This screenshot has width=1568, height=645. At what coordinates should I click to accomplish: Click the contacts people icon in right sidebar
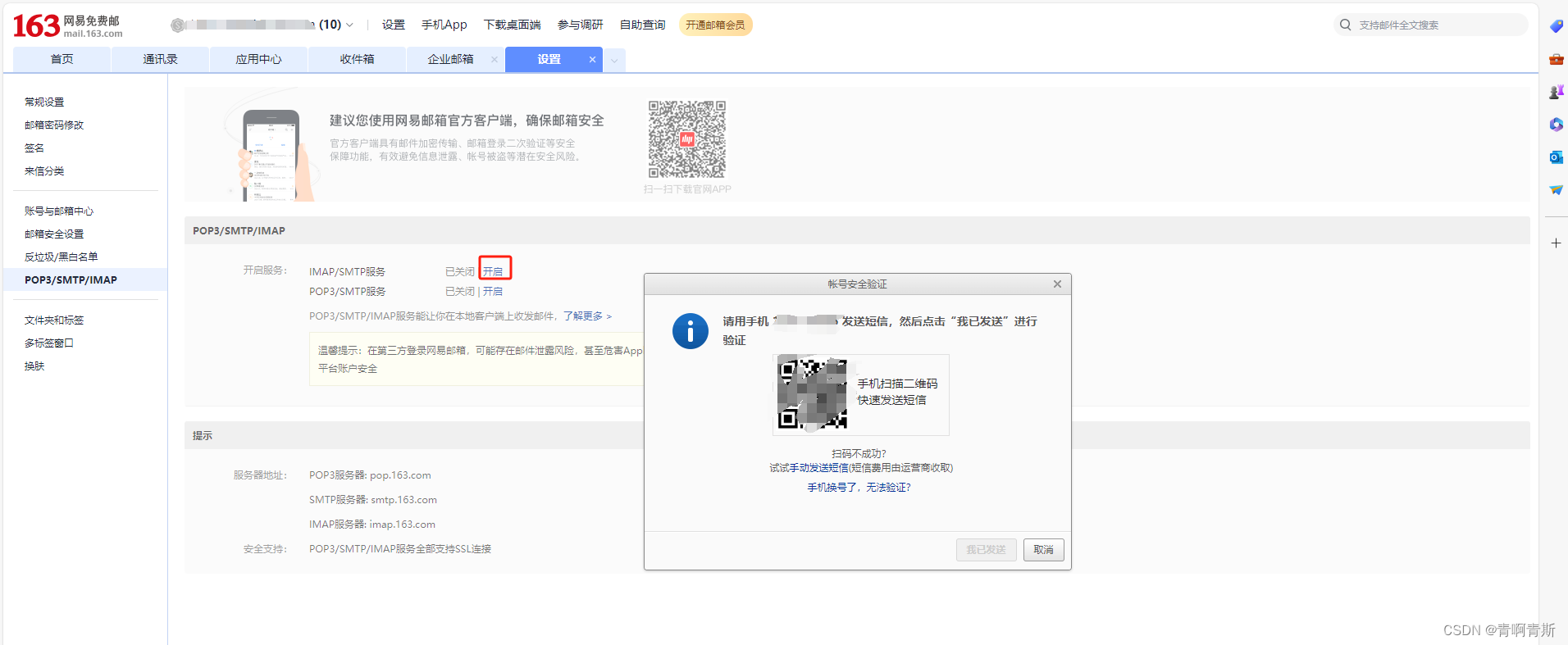coord(1556,92)
